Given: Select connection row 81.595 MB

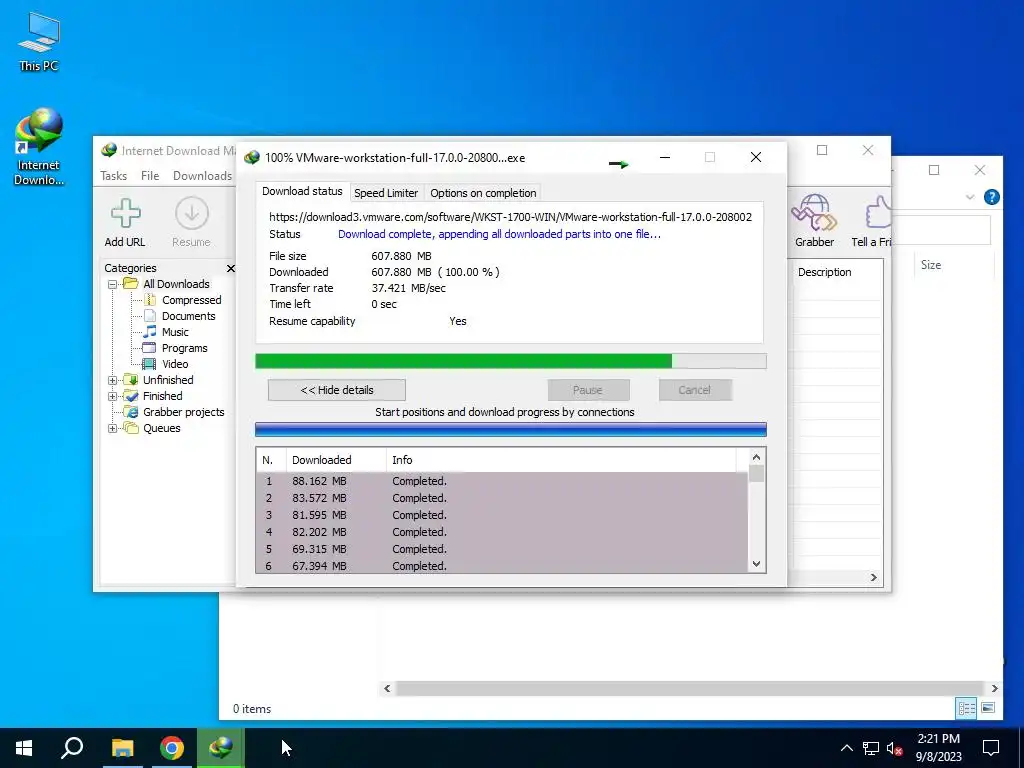Looking at the screenshot, I should [x=502, y=515].
